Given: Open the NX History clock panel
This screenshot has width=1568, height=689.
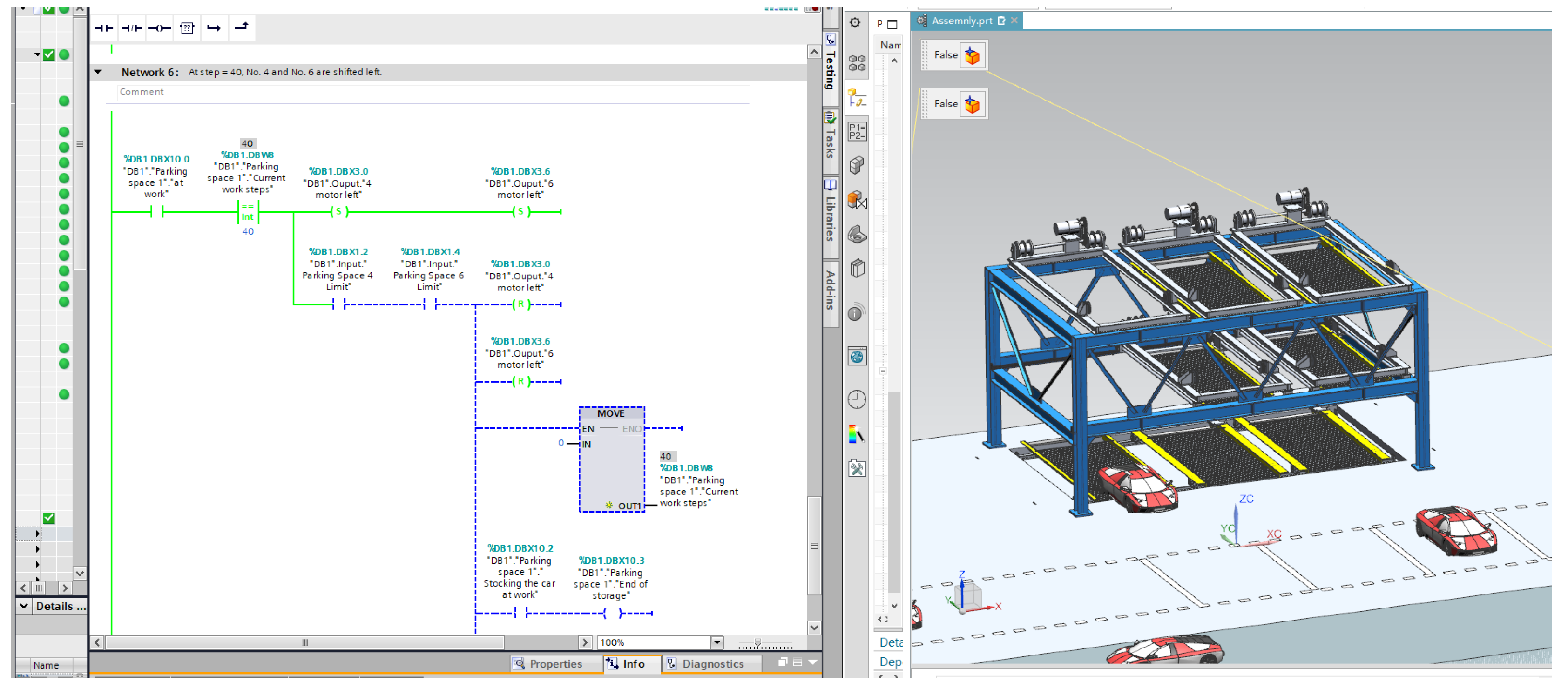Looking at the screenshot, I should click(x=857, y=399).
